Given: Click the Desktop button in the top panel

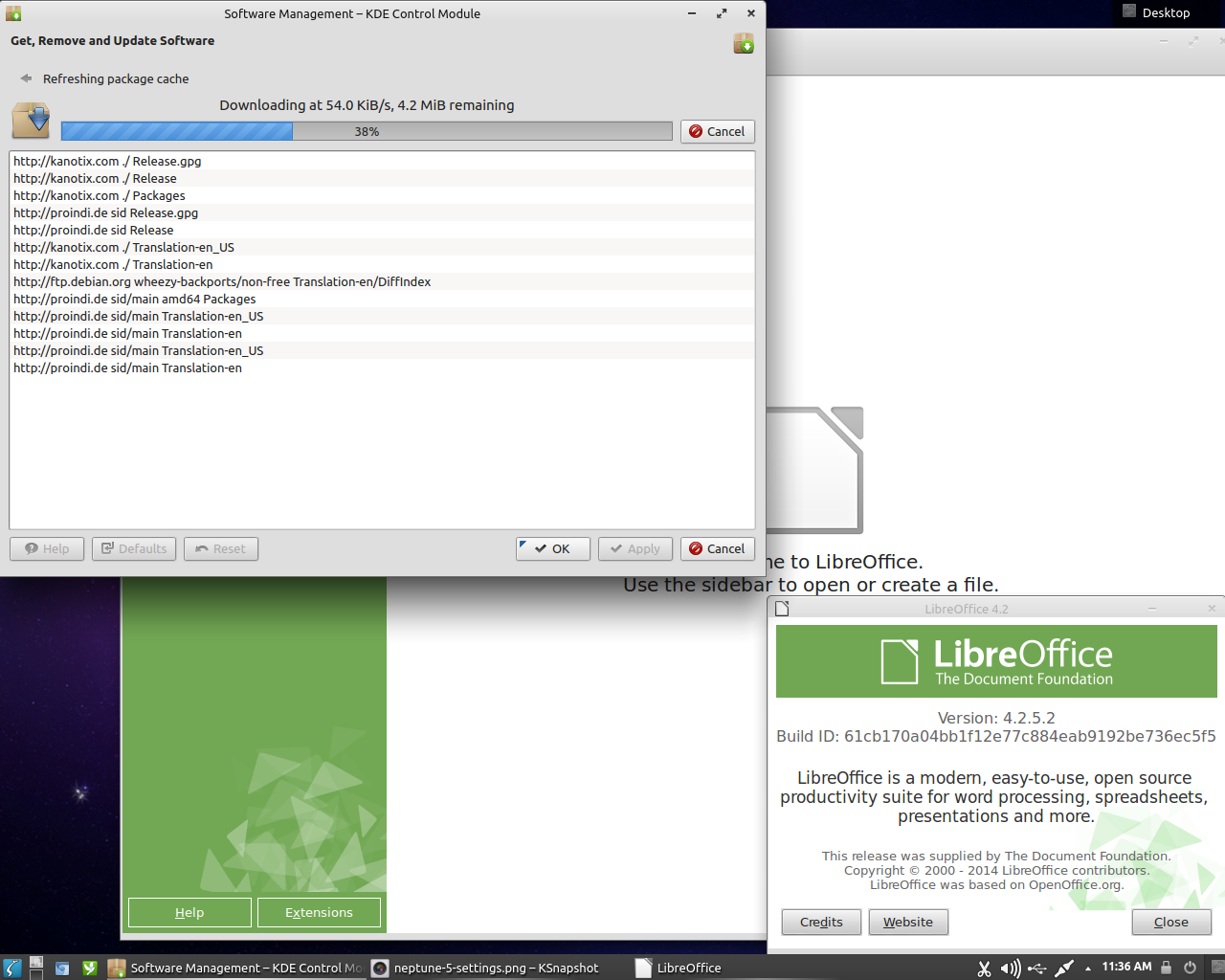Looking at the screenshot, I should tap(1156, 12).
